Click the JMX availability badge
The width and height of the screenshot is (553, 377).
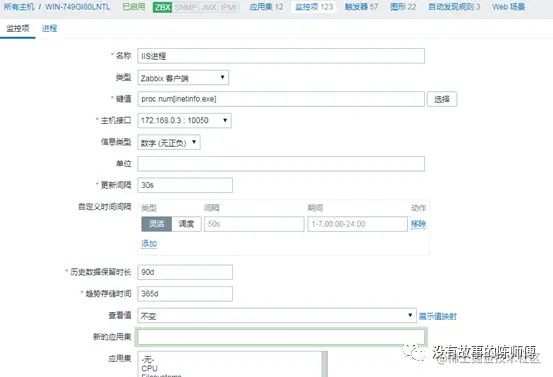[208, 7]
